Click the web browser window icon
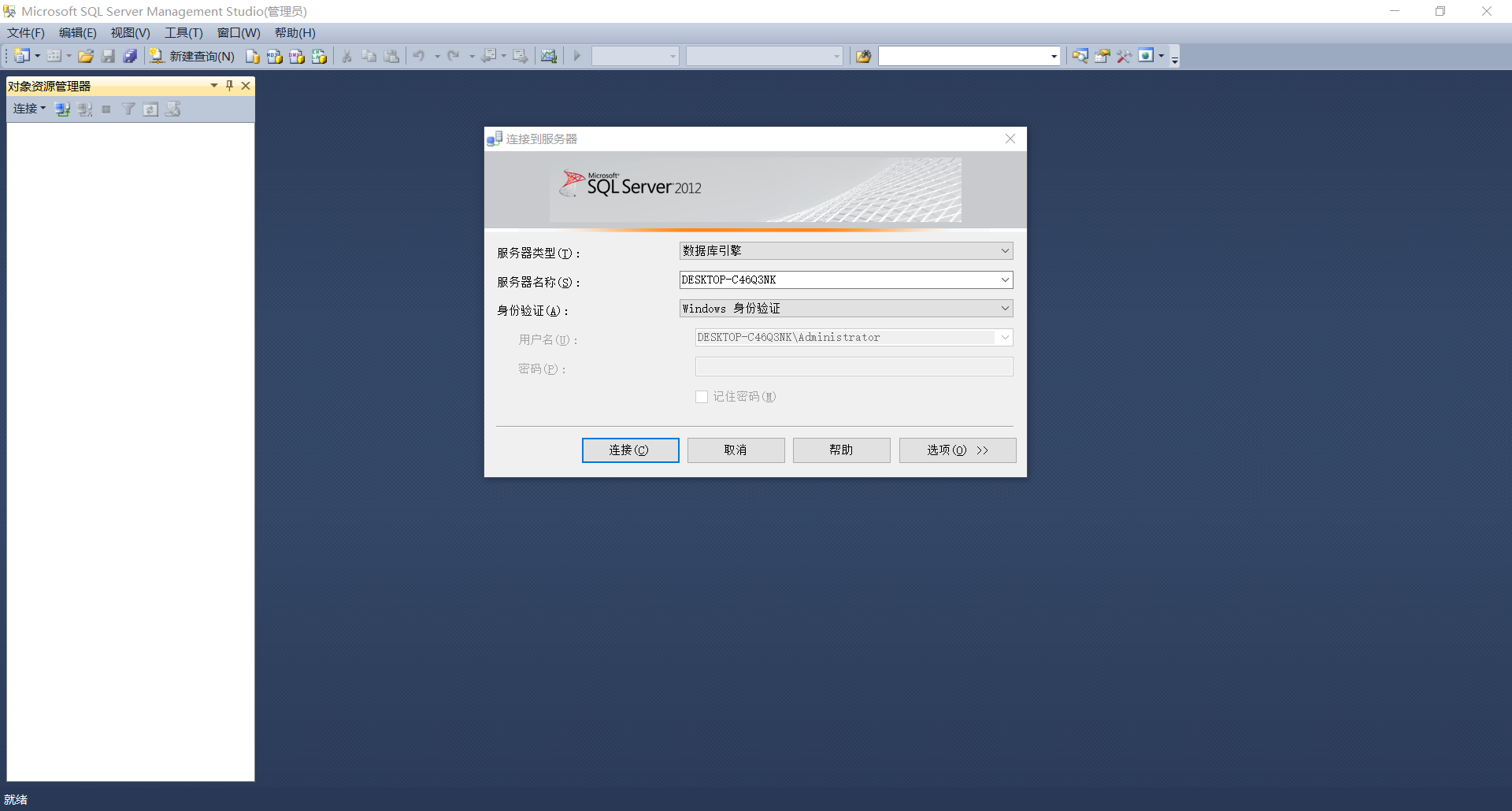Viewport: 1512px width, 811px height. pos(1147,56)
